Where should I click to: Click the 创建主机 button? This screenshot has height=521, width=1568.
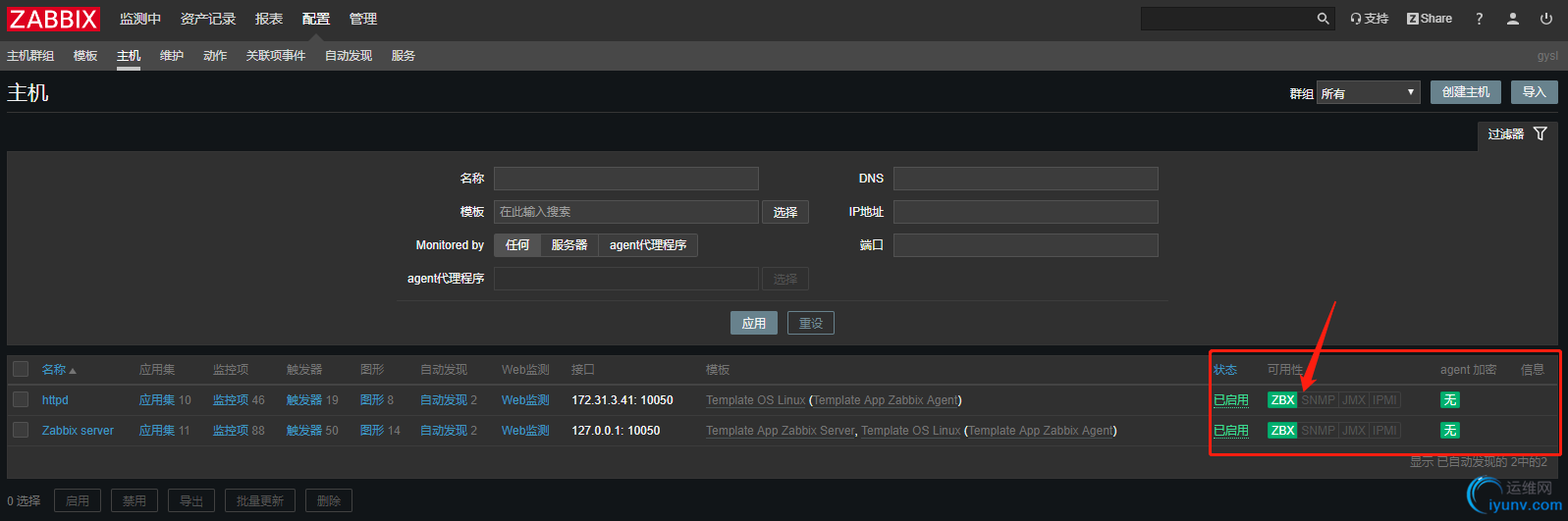click(x=1466, y=92)
